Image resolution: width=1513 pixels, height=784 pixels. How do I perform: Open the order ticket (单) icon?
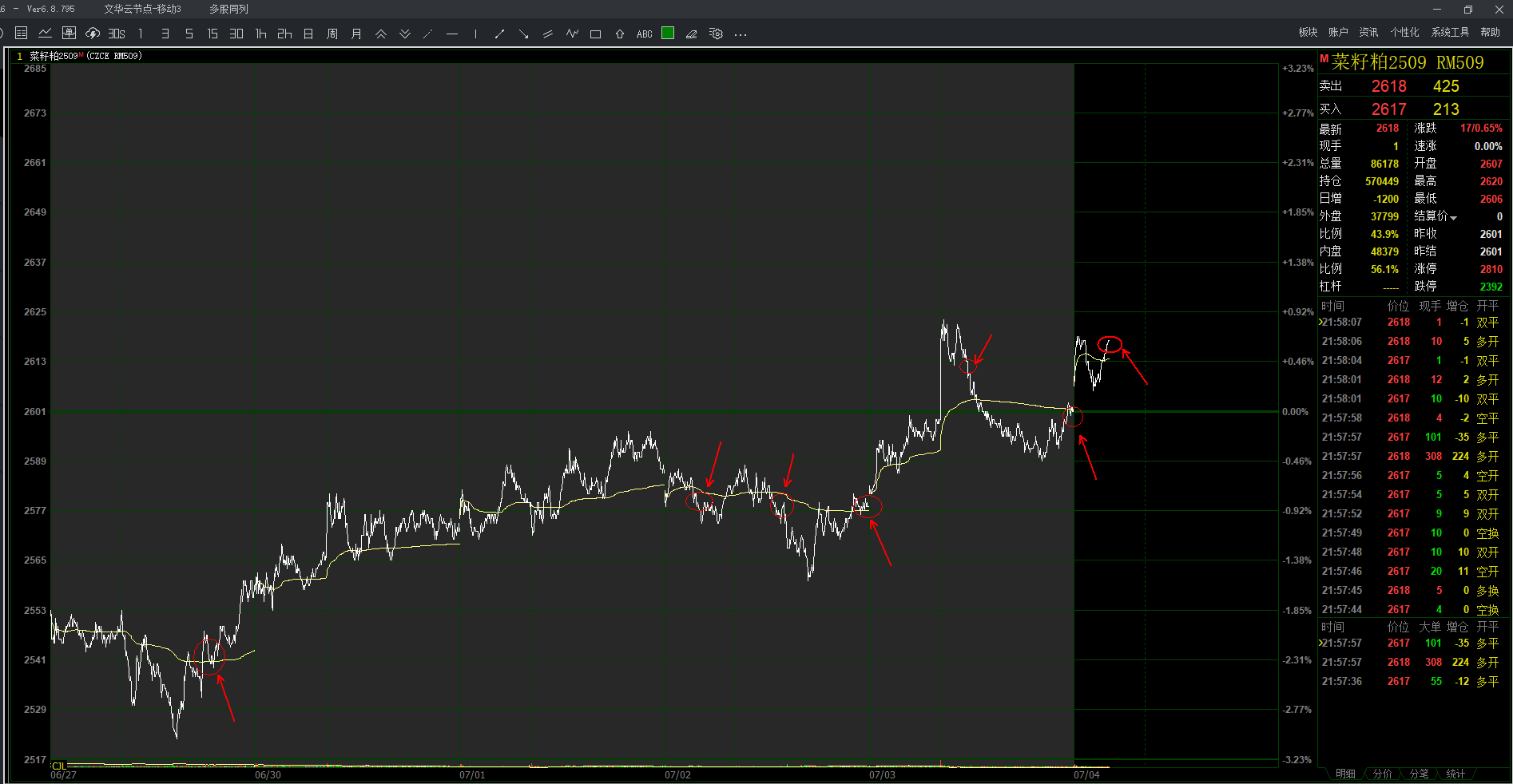pyautogui.click(x=69, y=34)
